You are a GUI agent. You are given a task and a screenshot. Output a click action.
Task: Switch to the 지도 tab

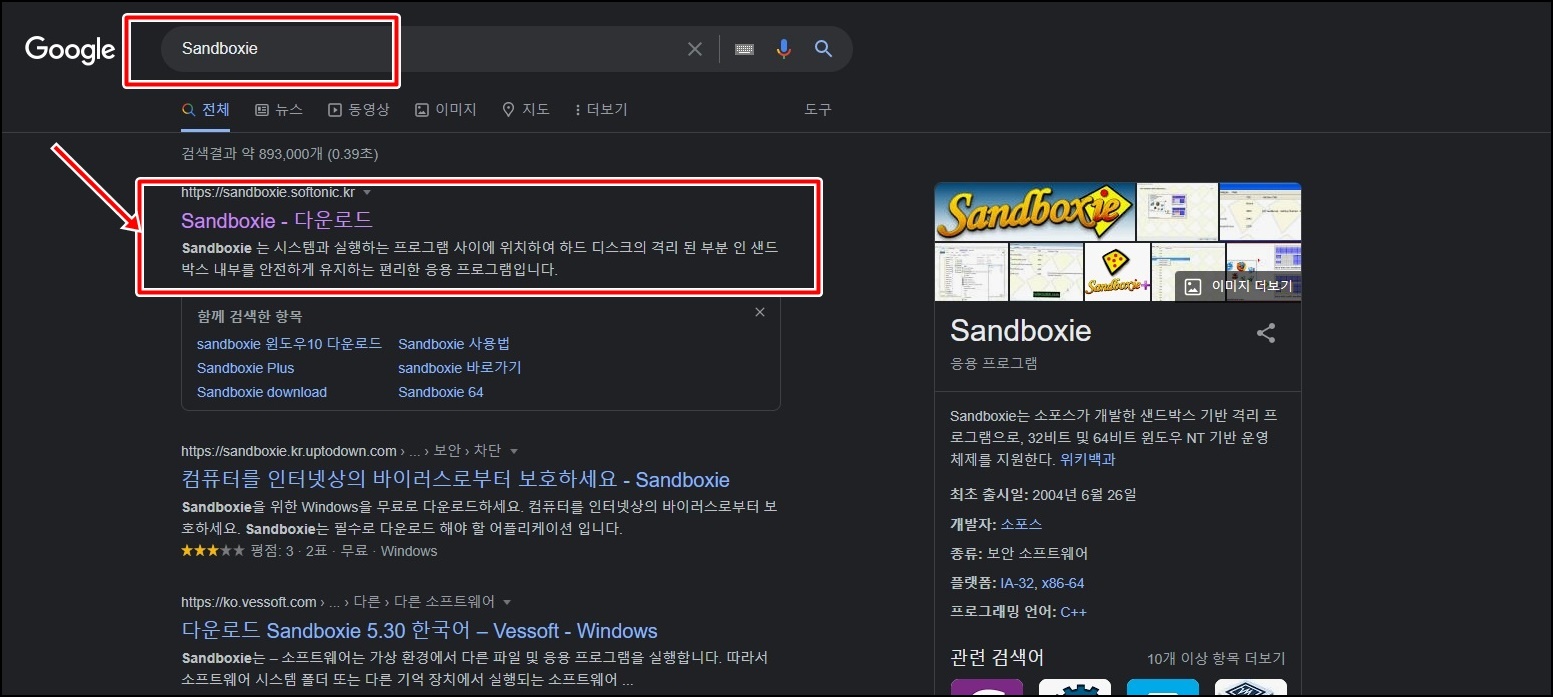click(x=526, y=110)
